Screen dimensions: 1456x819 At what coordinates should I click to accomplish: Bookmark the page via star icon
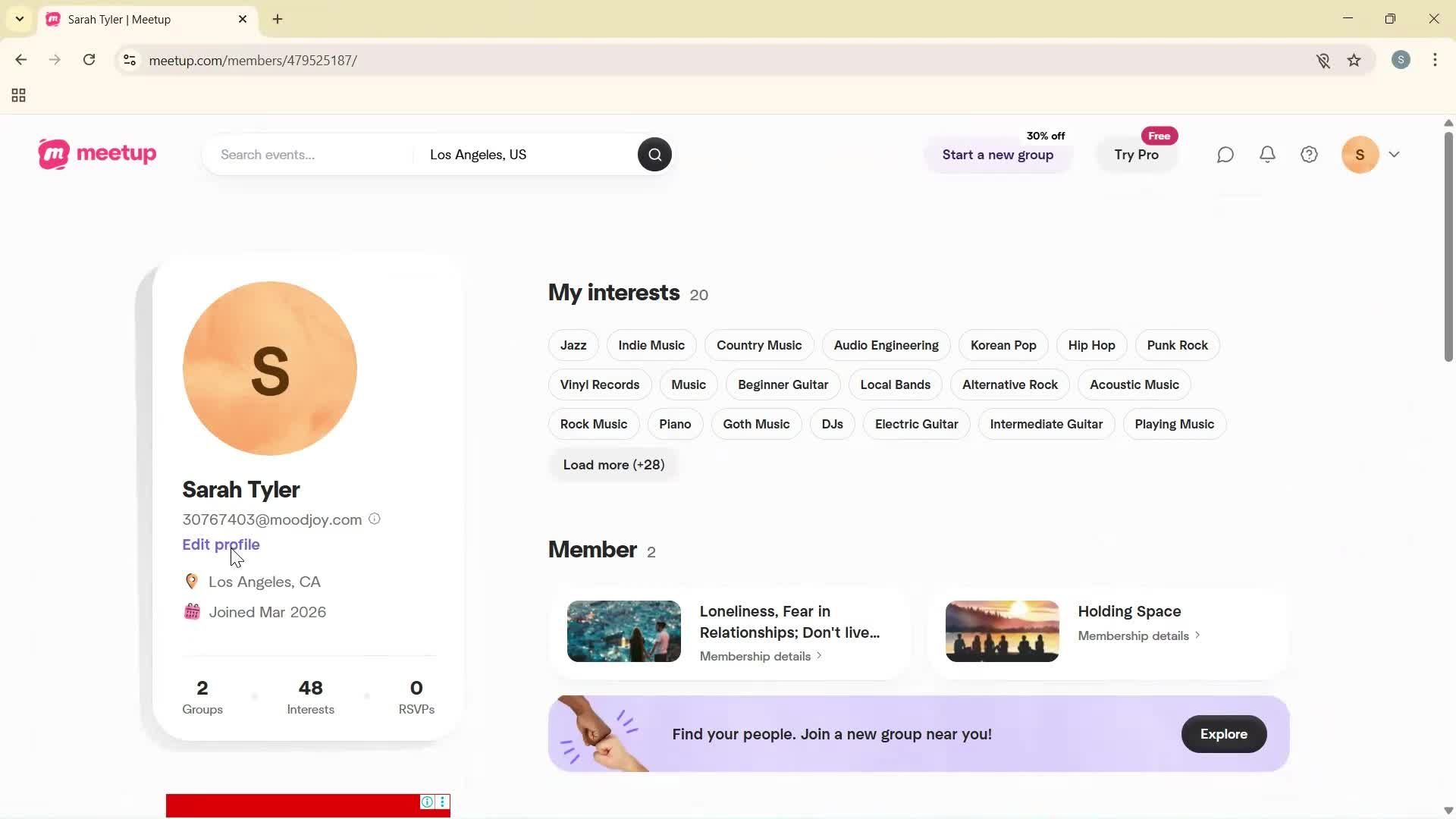(x=1354, y=60)
